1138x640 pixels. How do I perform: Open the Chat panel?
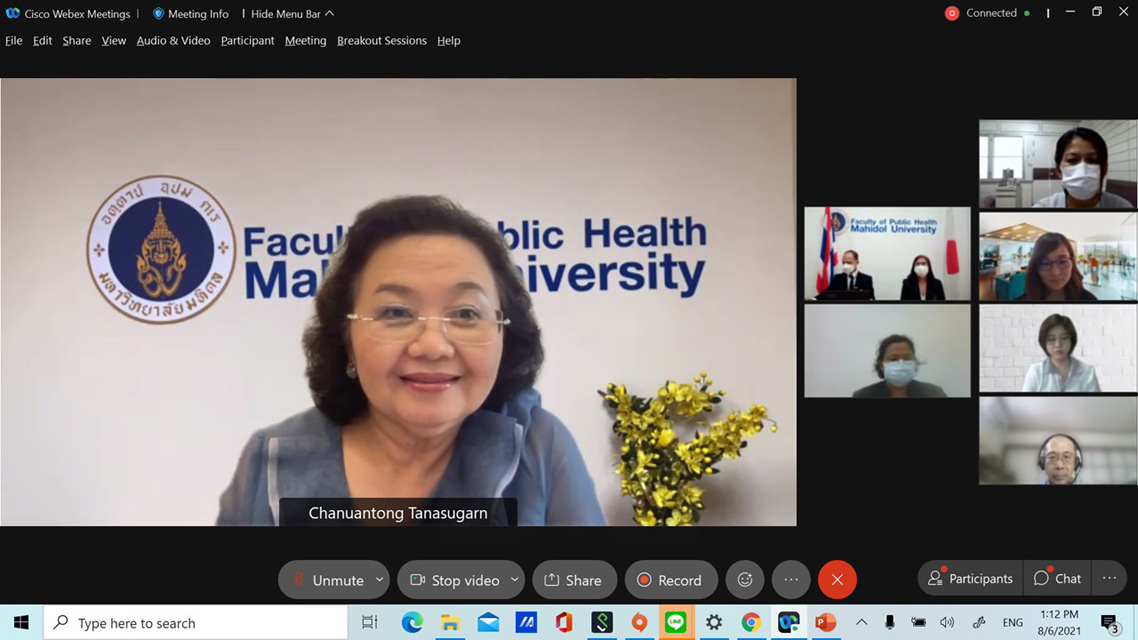coord(1057,578)
